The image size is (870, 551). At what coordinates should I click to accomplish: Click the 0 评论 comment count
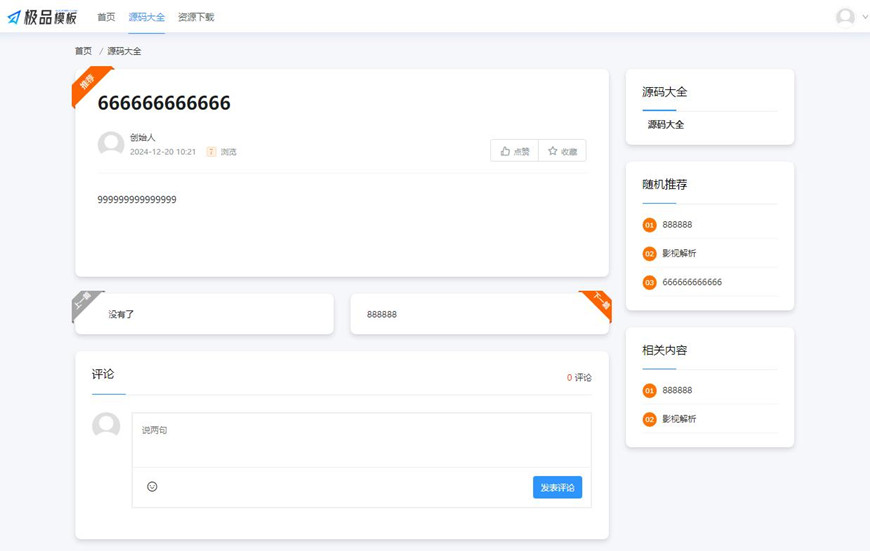[x=579, y=377]
